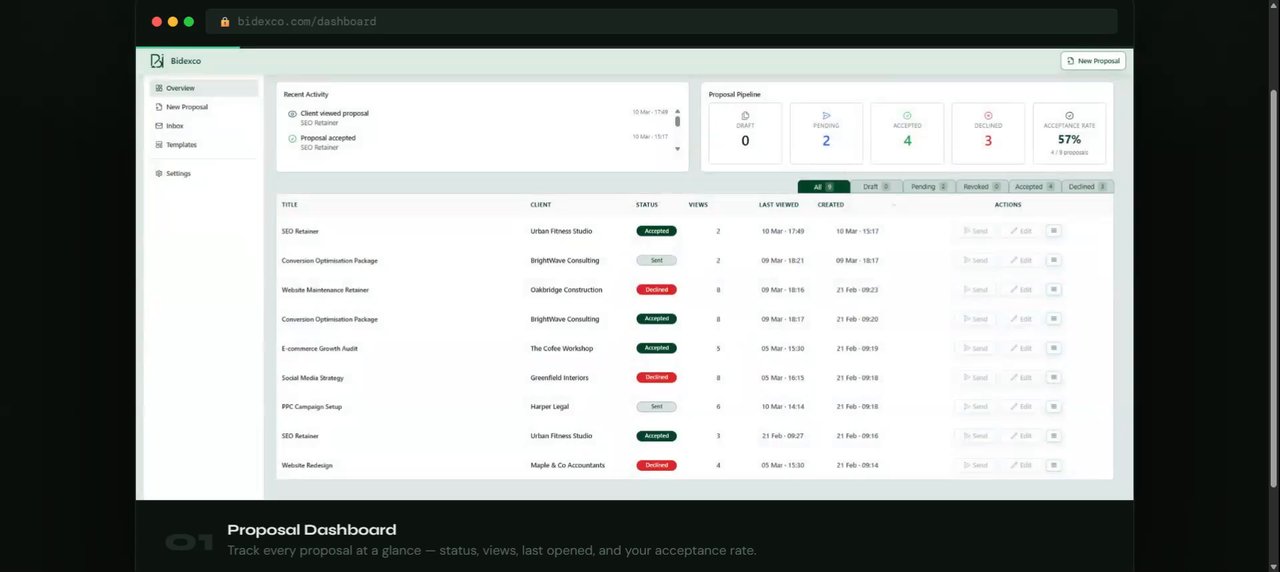Click the eye icon beside Client viewed proposal
The width and height of the screenshot is (1280, 572).
(x=292, y=114)
